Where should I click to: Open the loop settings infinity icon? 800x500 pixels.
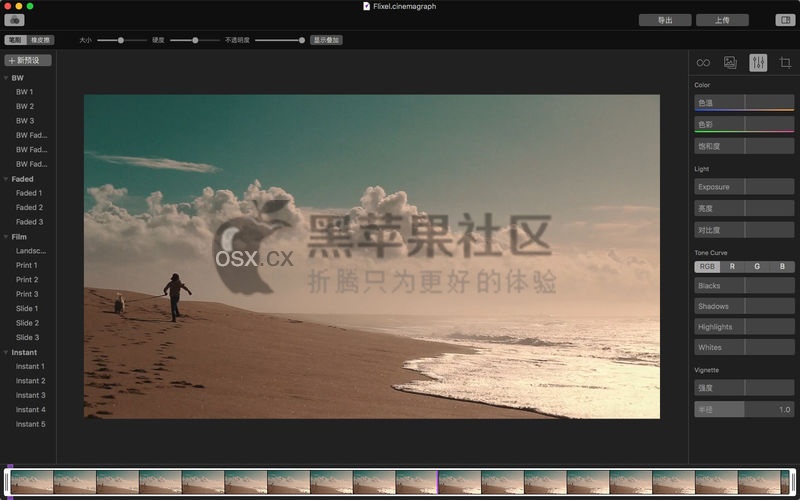tap(703, 63)
